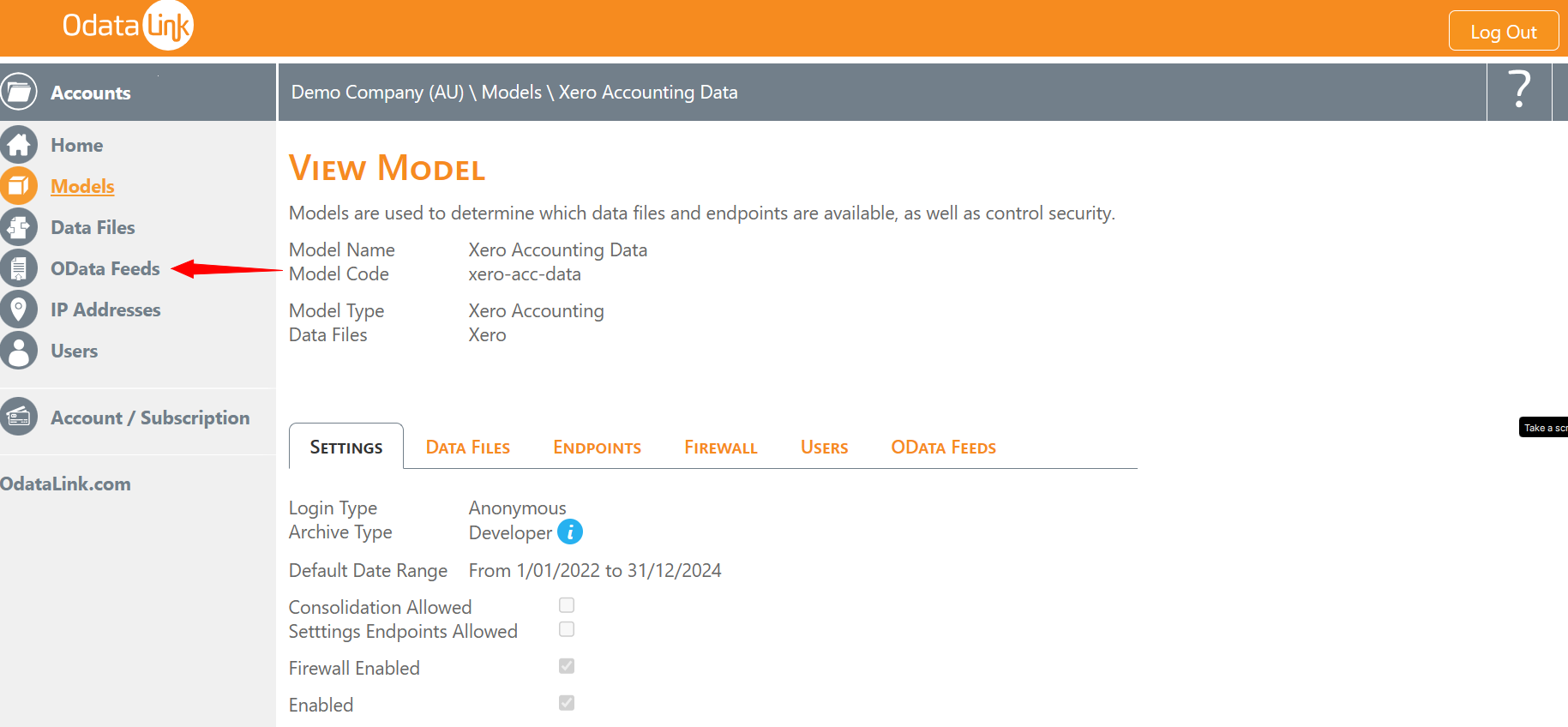1568x727 pixels.
Task: Open the Developer info tooltip icon
Action: point(571,532)
